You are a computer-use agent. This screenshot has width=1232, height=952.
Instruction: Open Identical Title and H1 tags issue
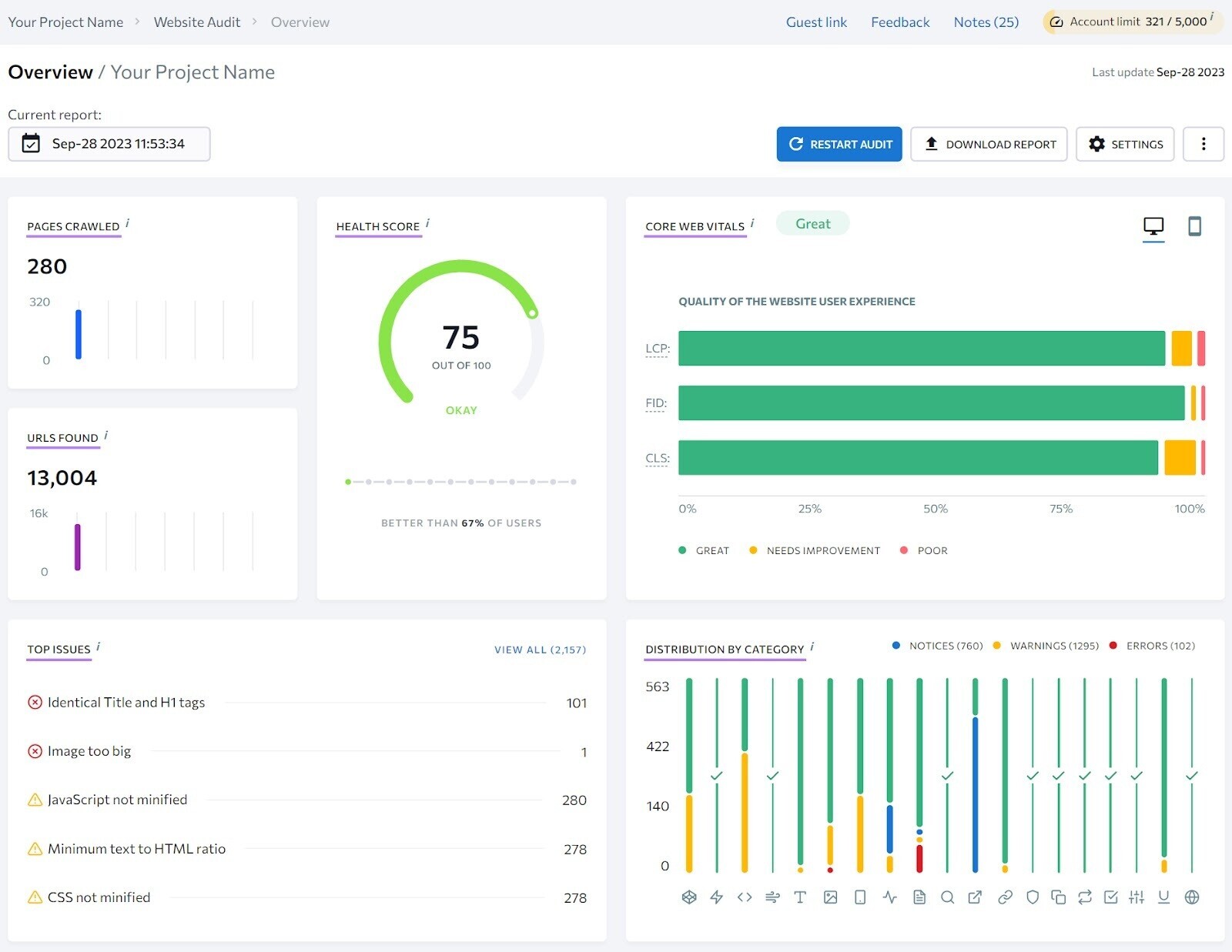pyautogui.click(x=126, y=702)
